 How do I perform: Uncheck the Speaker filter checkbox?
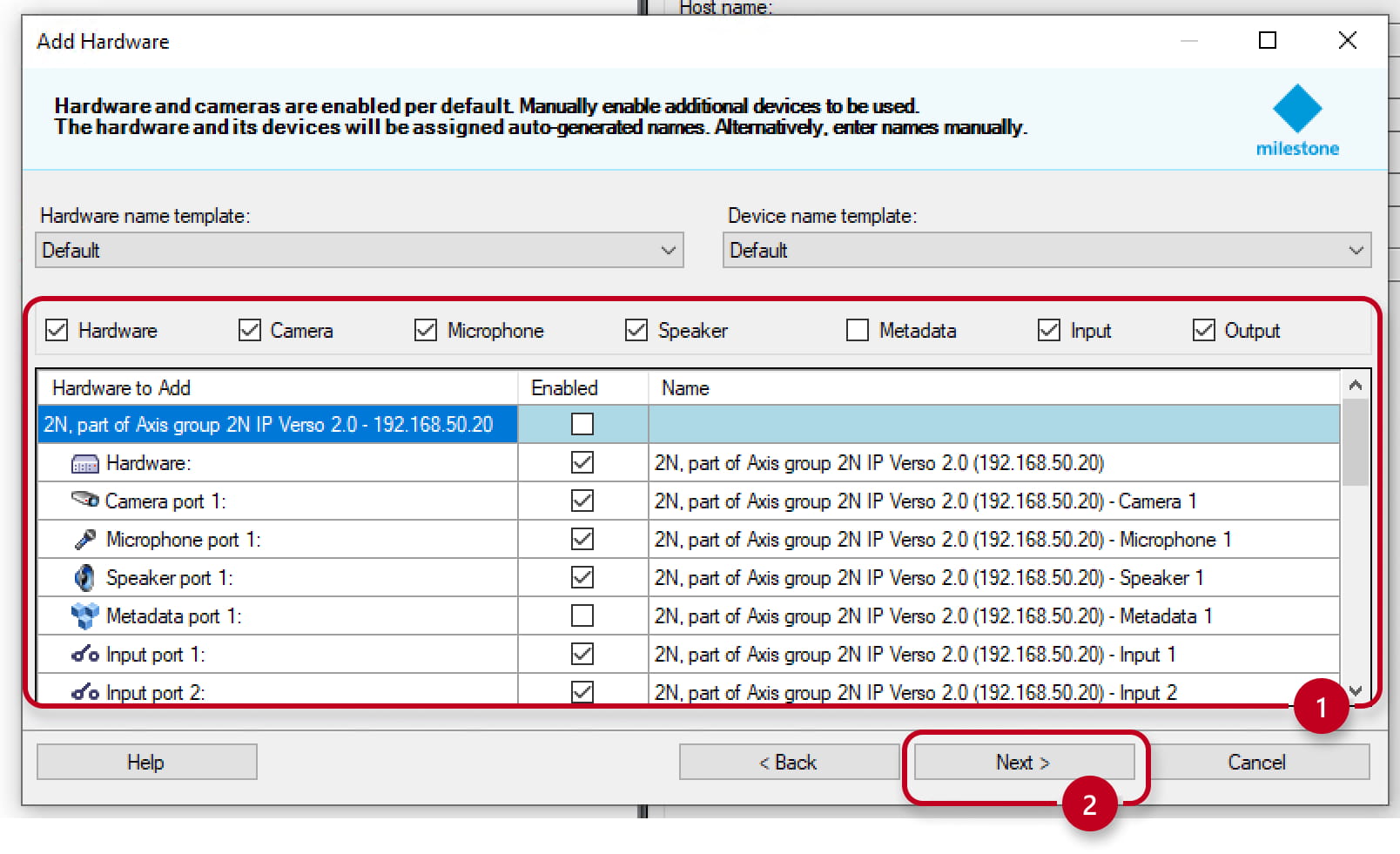tap(636, 330)
